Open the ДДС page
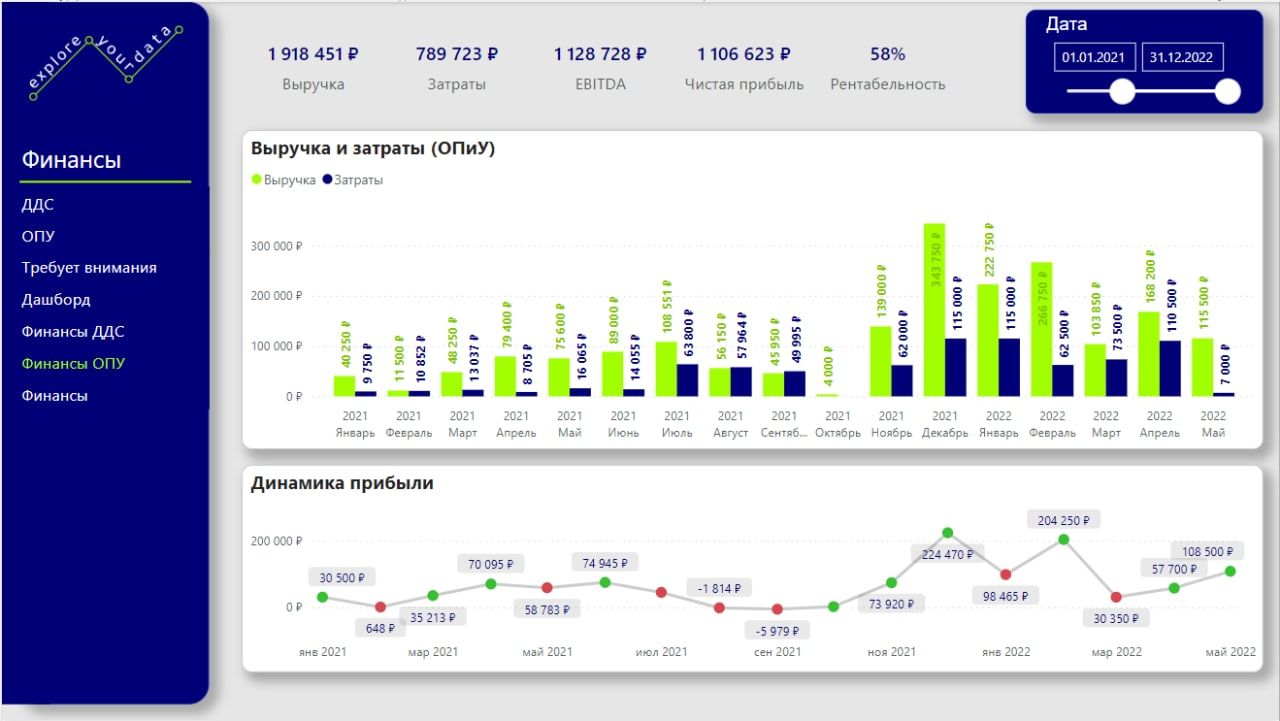Viewport: 1280px width, 721px height. (38, 204)
